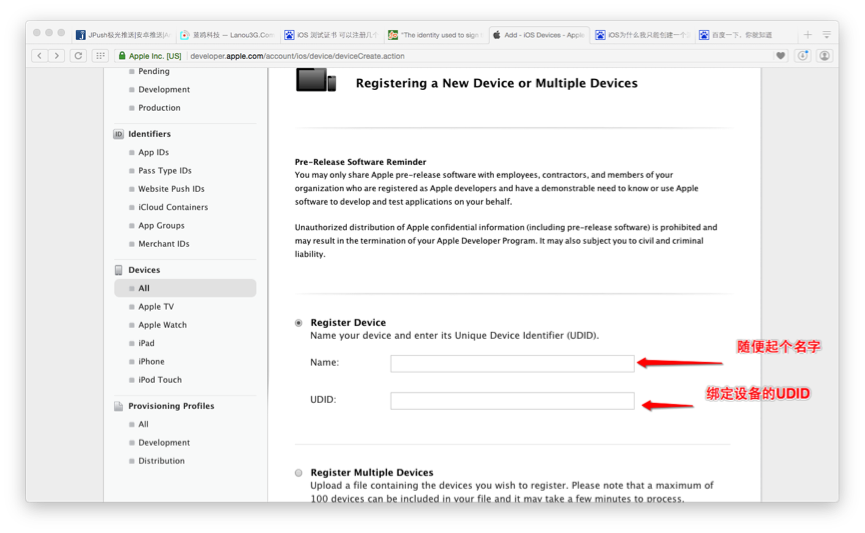Open Merchant IDs in sidebar

164,243
